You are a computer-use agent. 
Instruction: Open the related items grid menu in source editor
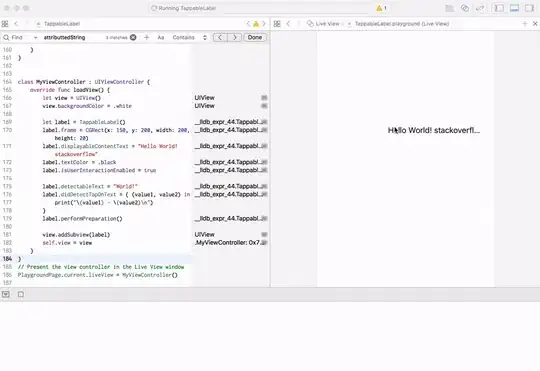pos(5,24)
